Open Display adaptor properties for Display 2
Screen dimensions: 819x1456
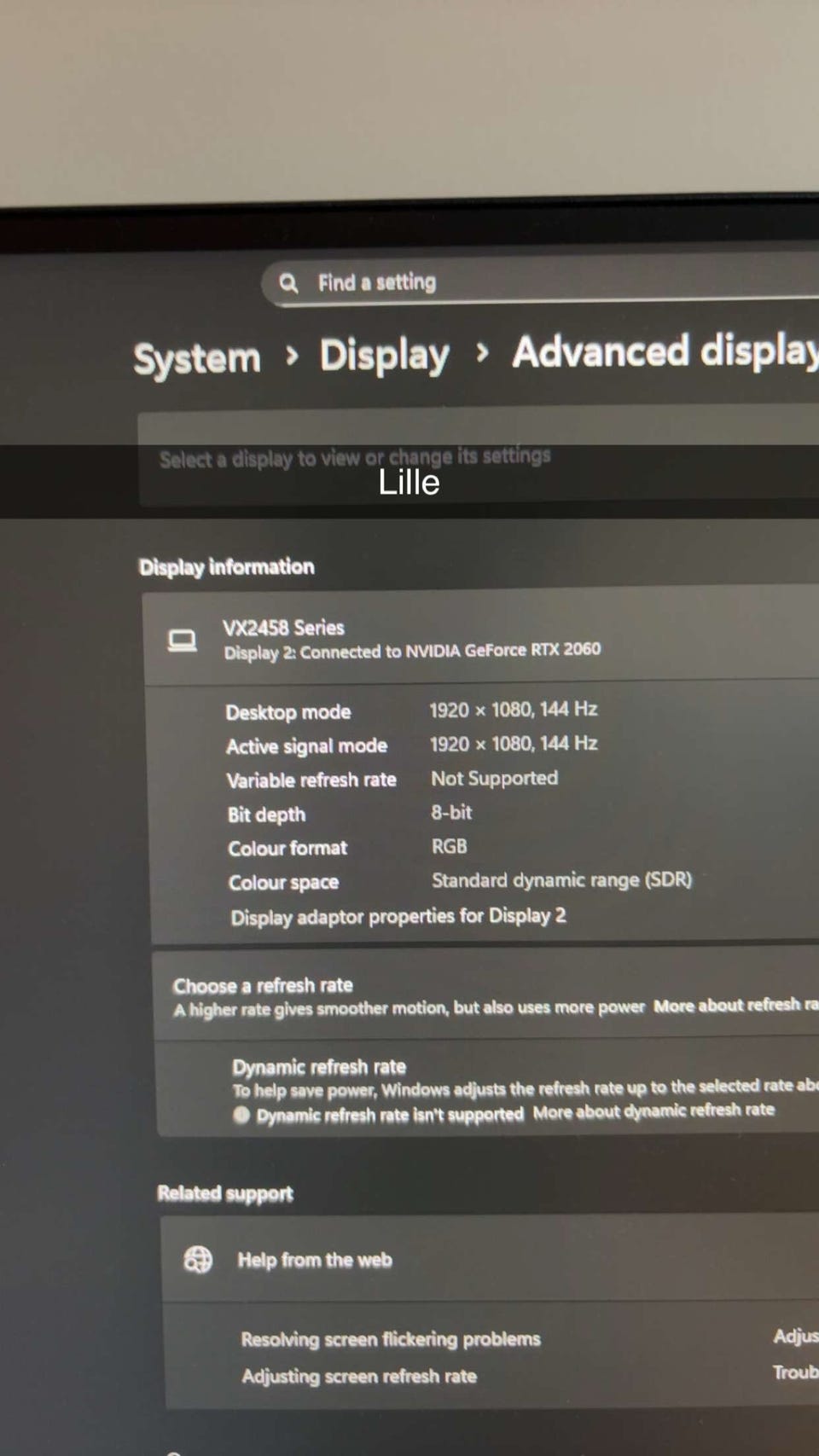398,917
